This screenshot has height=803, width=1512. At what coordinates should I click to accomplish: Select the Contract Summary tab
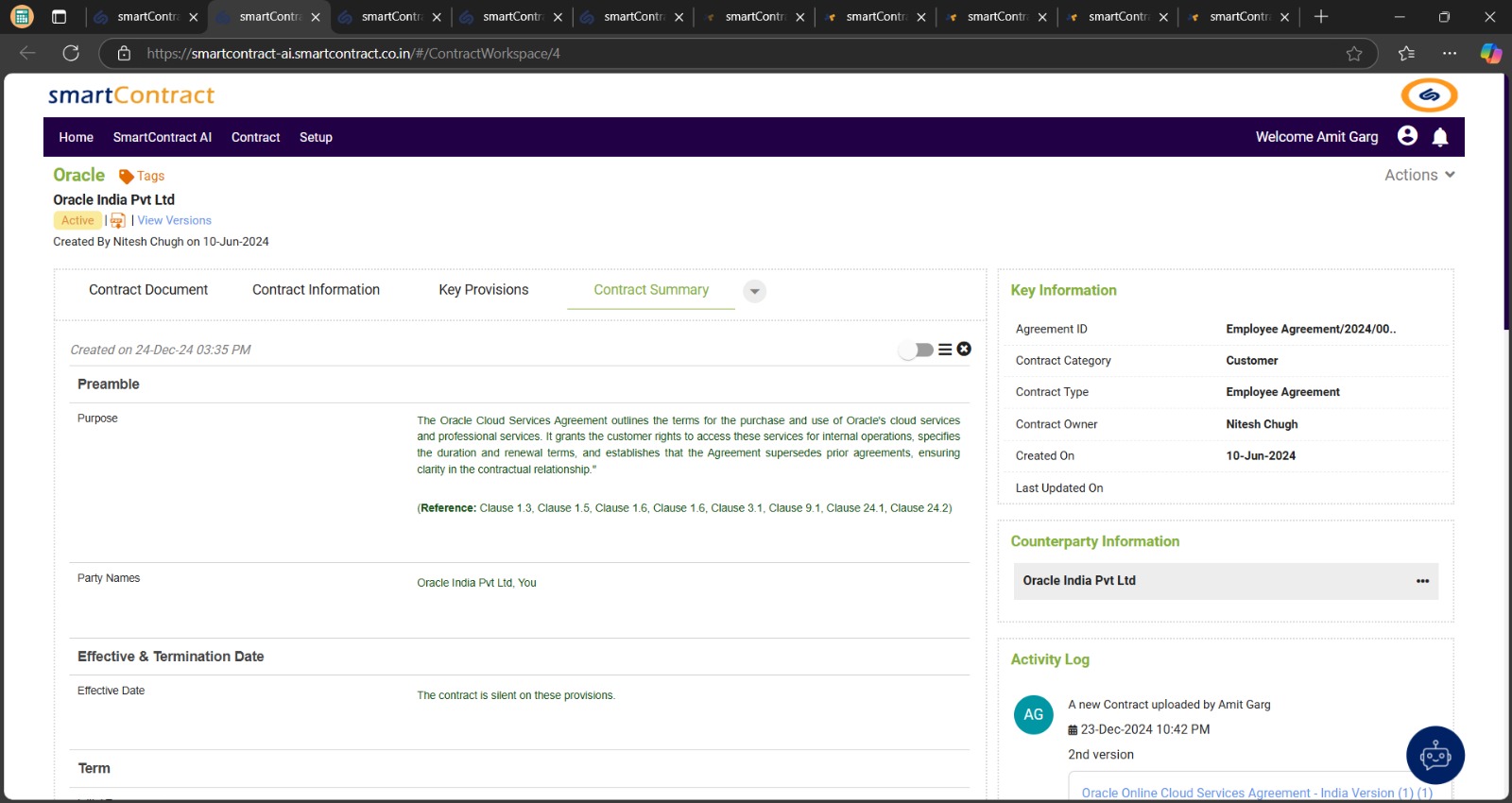[651, 290]
